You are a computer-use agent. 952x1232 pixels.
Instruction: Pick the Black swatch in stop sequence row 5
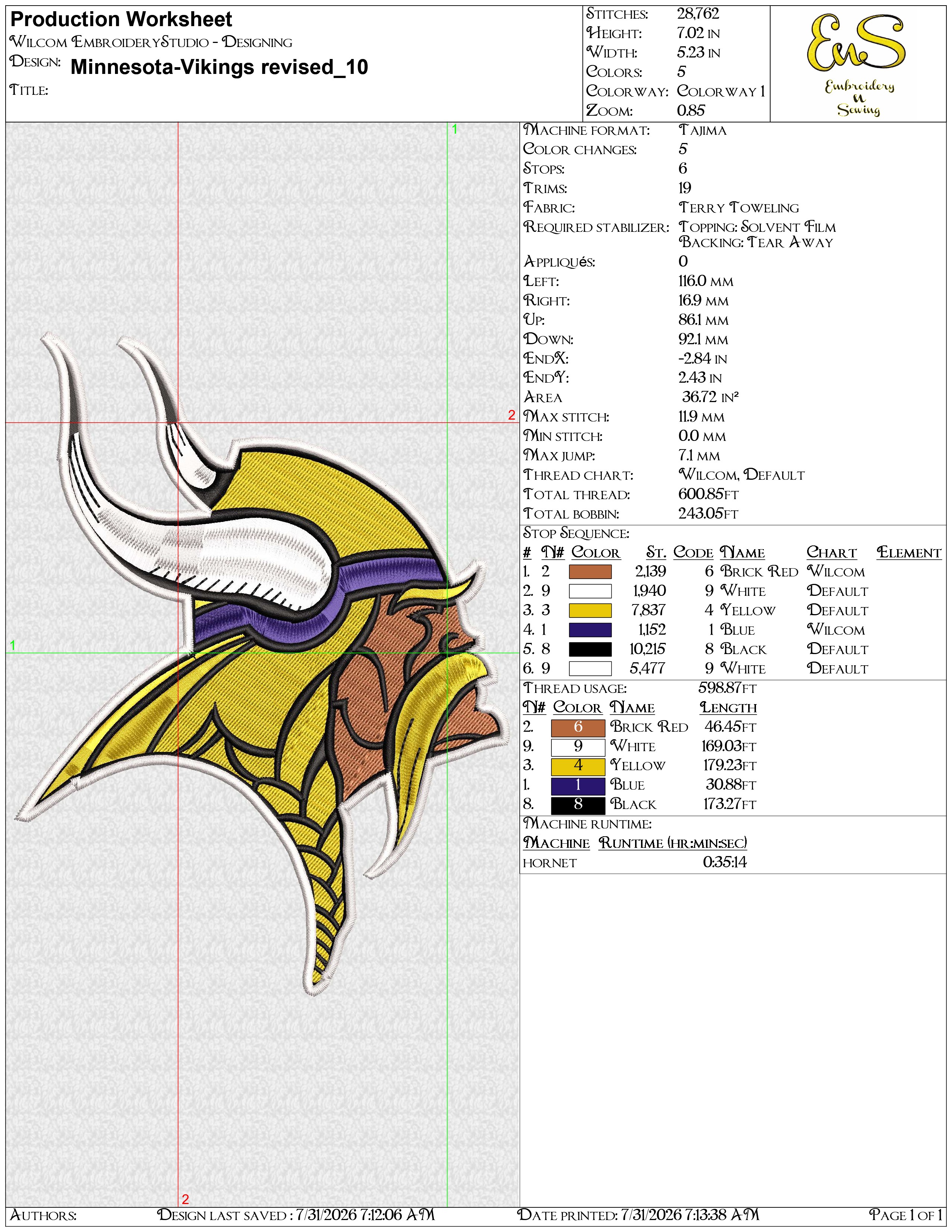(x=590, y=649)
